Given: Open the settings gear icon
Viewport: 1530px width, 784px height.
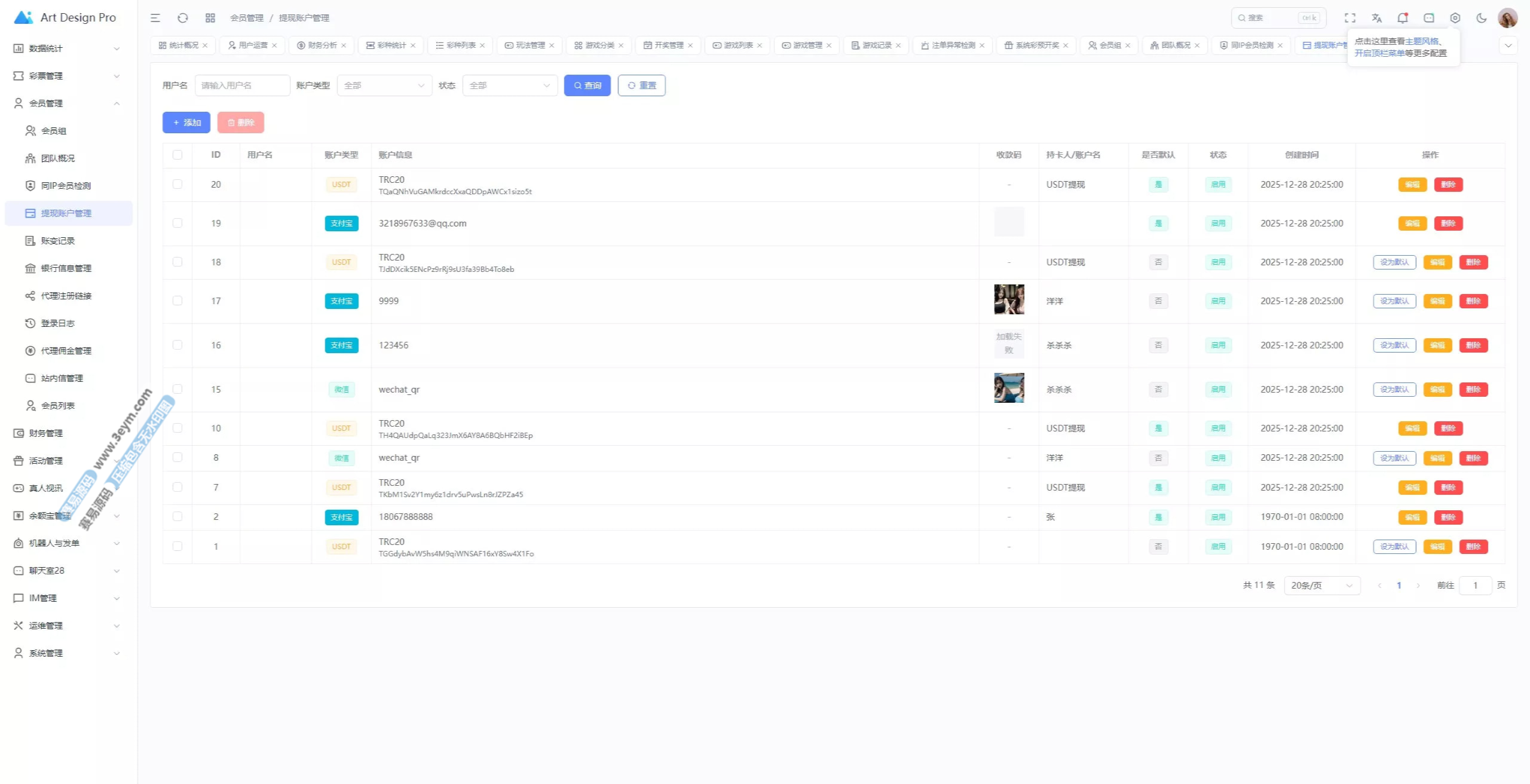Looking at the screenshot, I should pos(1455,18).
